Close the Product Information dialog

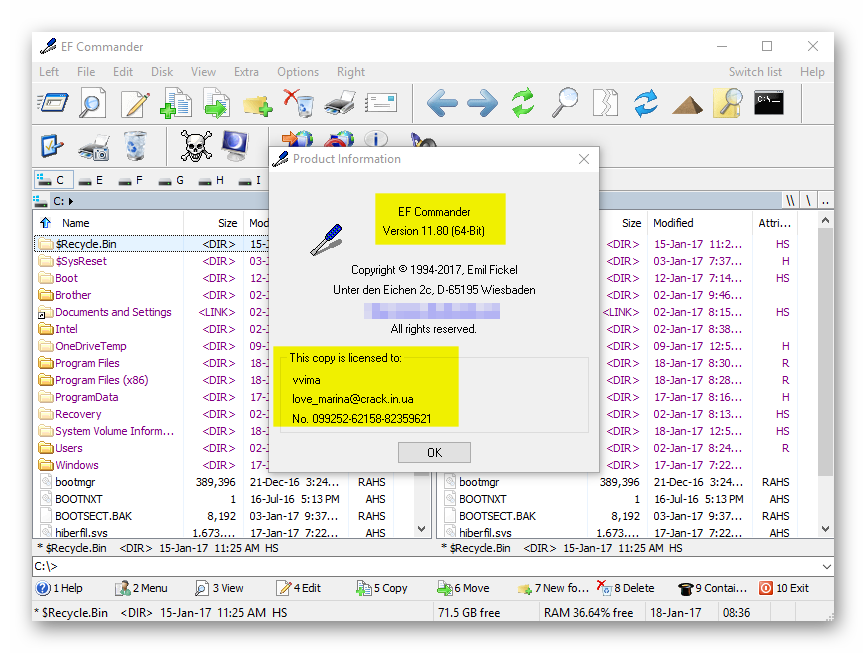click(584, 159)
